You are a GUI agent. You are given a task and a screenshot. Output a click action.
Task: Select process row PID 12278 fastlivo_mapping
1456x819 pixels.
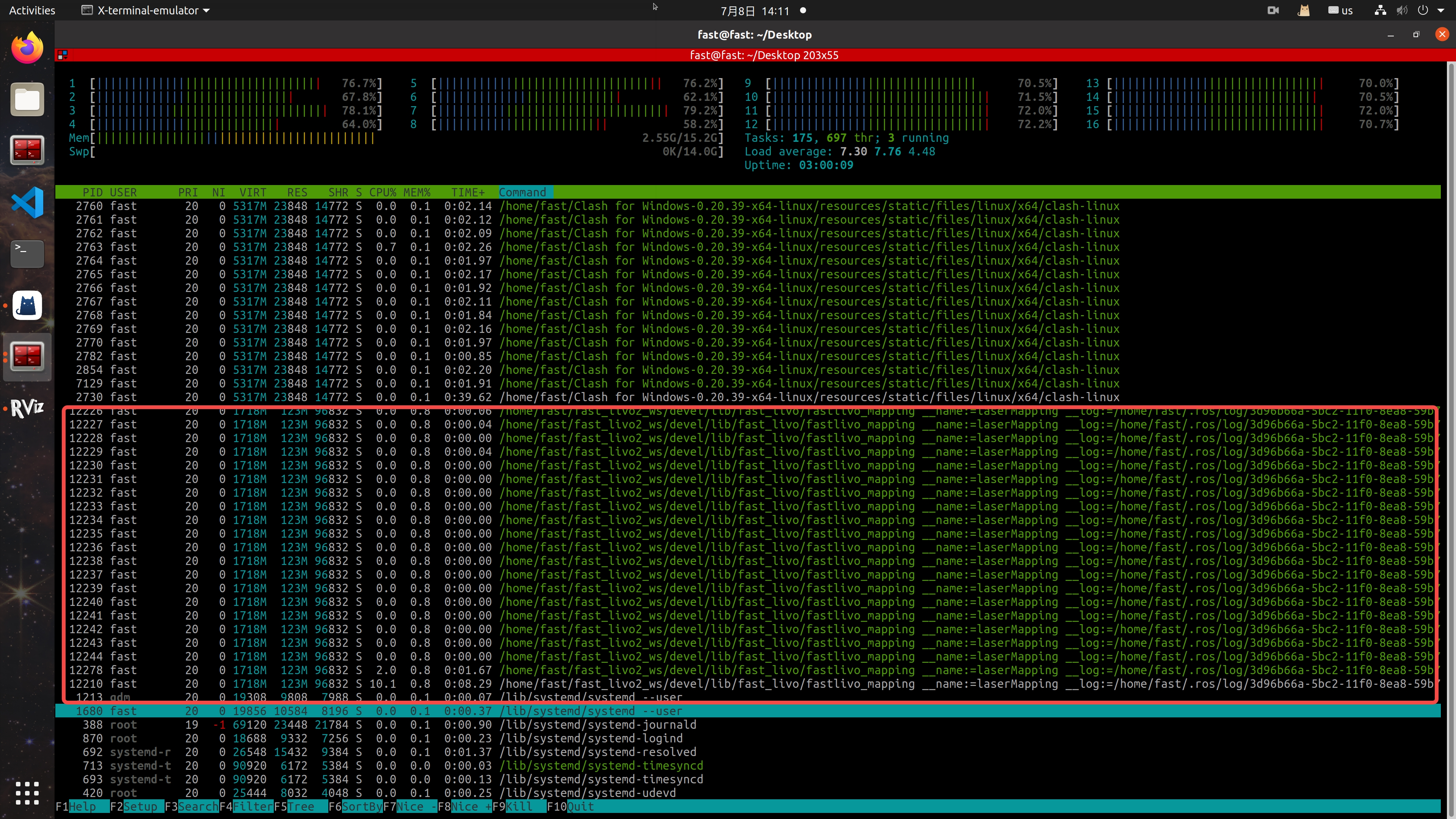tap(747, 670)
